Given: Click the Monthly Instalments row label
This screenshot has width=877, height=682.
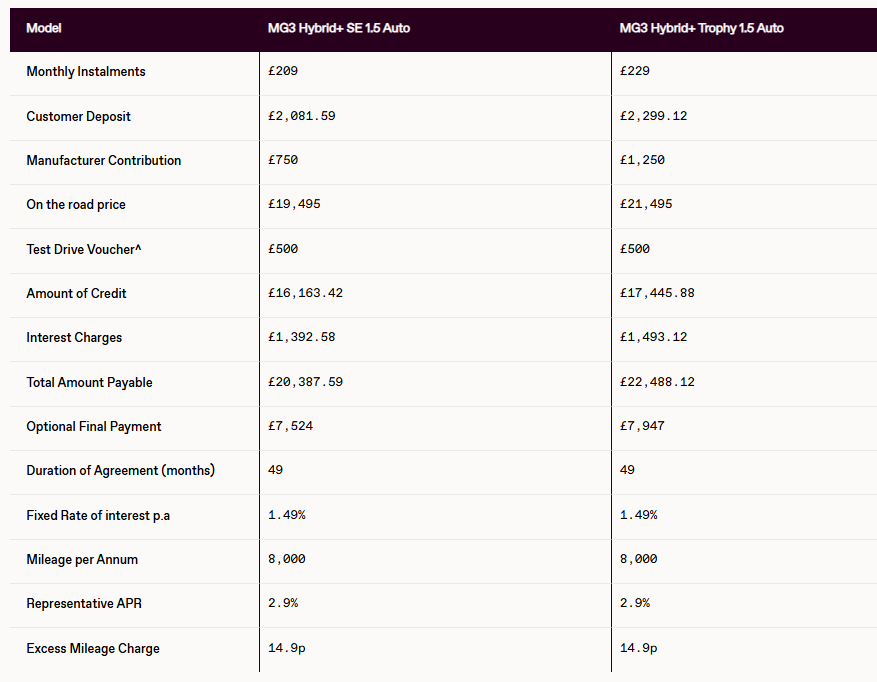Looking at the screenshot, I should (86, 72).
